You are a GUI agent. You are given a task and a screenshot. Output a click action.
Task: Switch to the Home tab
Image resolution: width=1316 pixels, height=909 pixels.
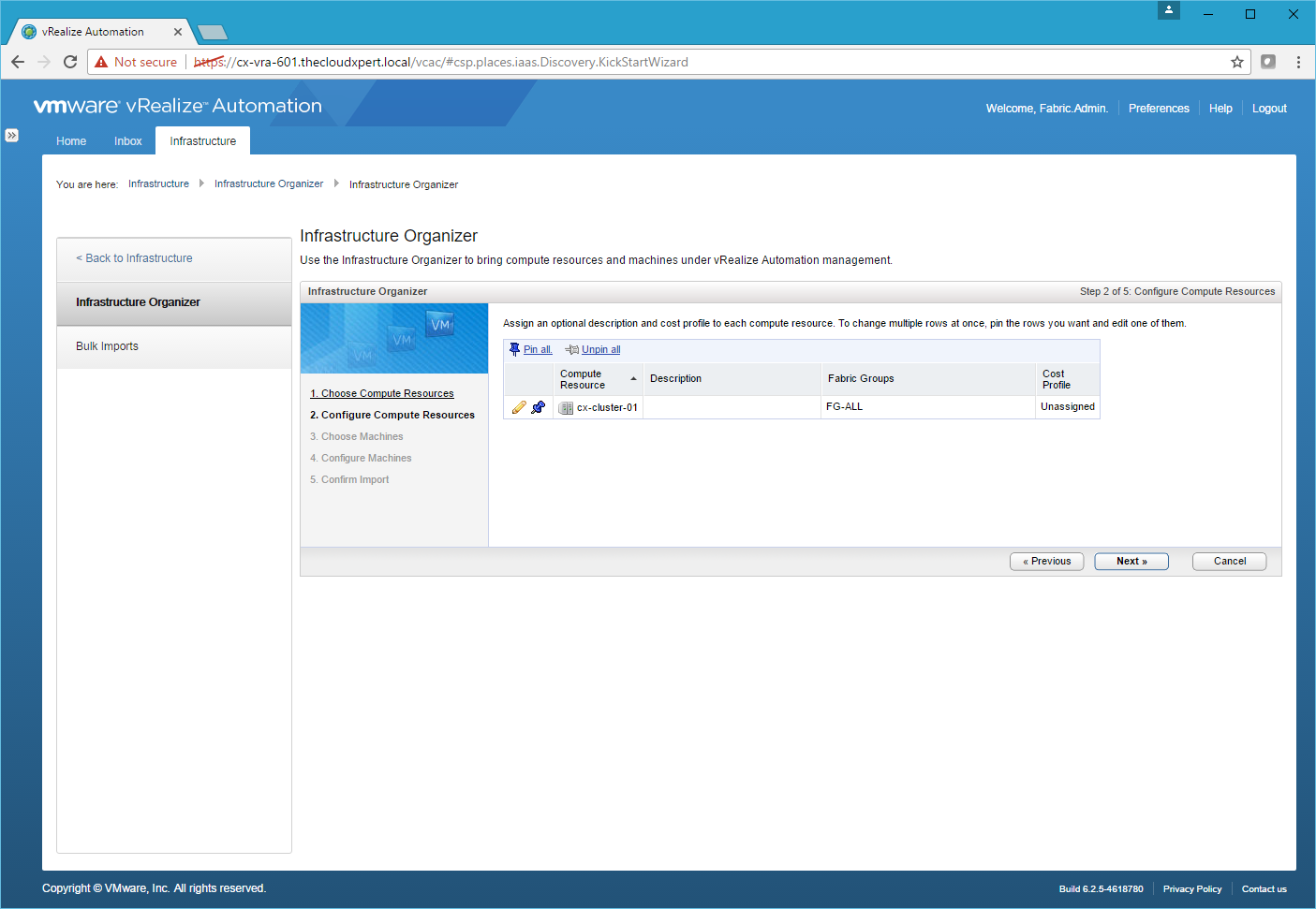pos(71,141)
